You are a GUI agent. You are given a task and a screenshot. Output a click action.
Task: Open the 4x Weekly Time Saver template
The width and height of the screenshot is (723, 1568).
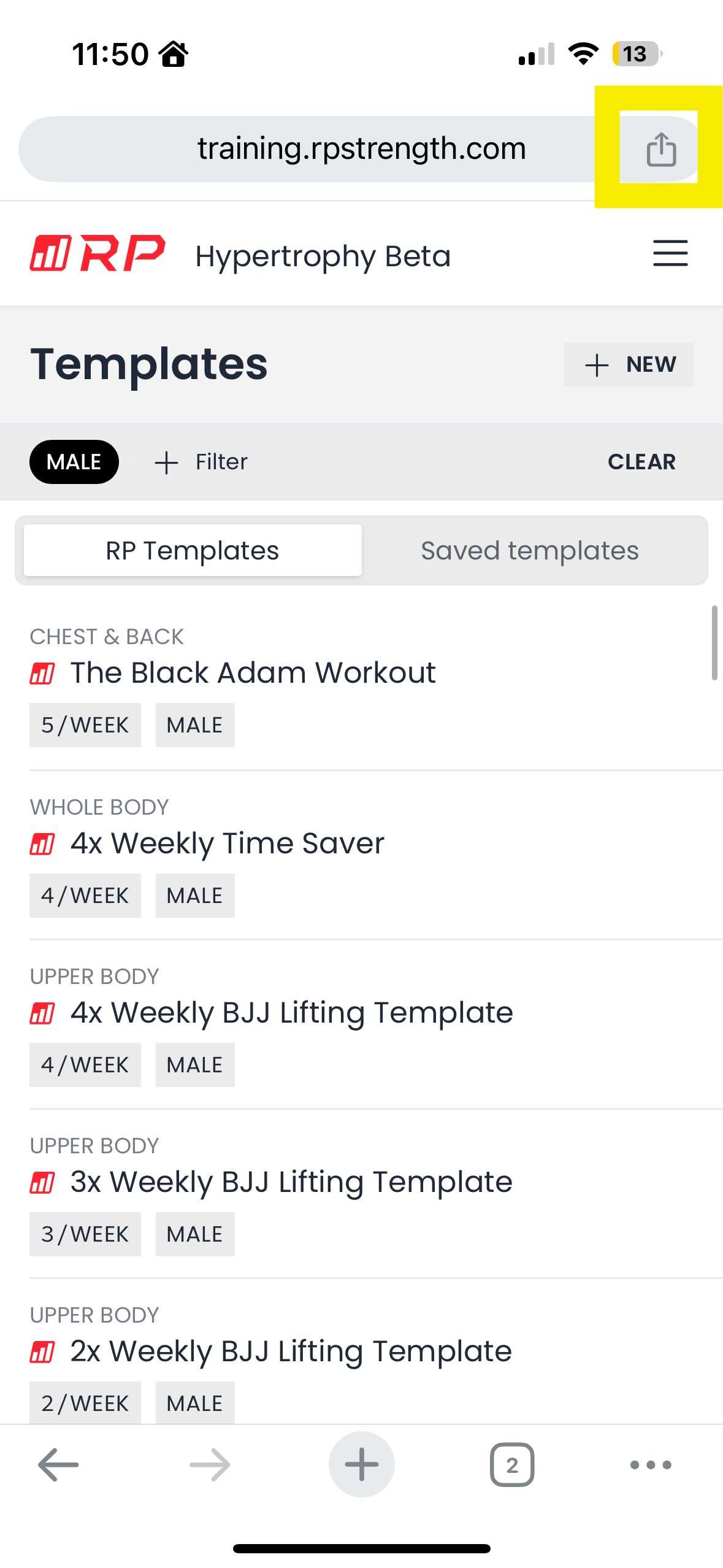[x=227, y=844]
